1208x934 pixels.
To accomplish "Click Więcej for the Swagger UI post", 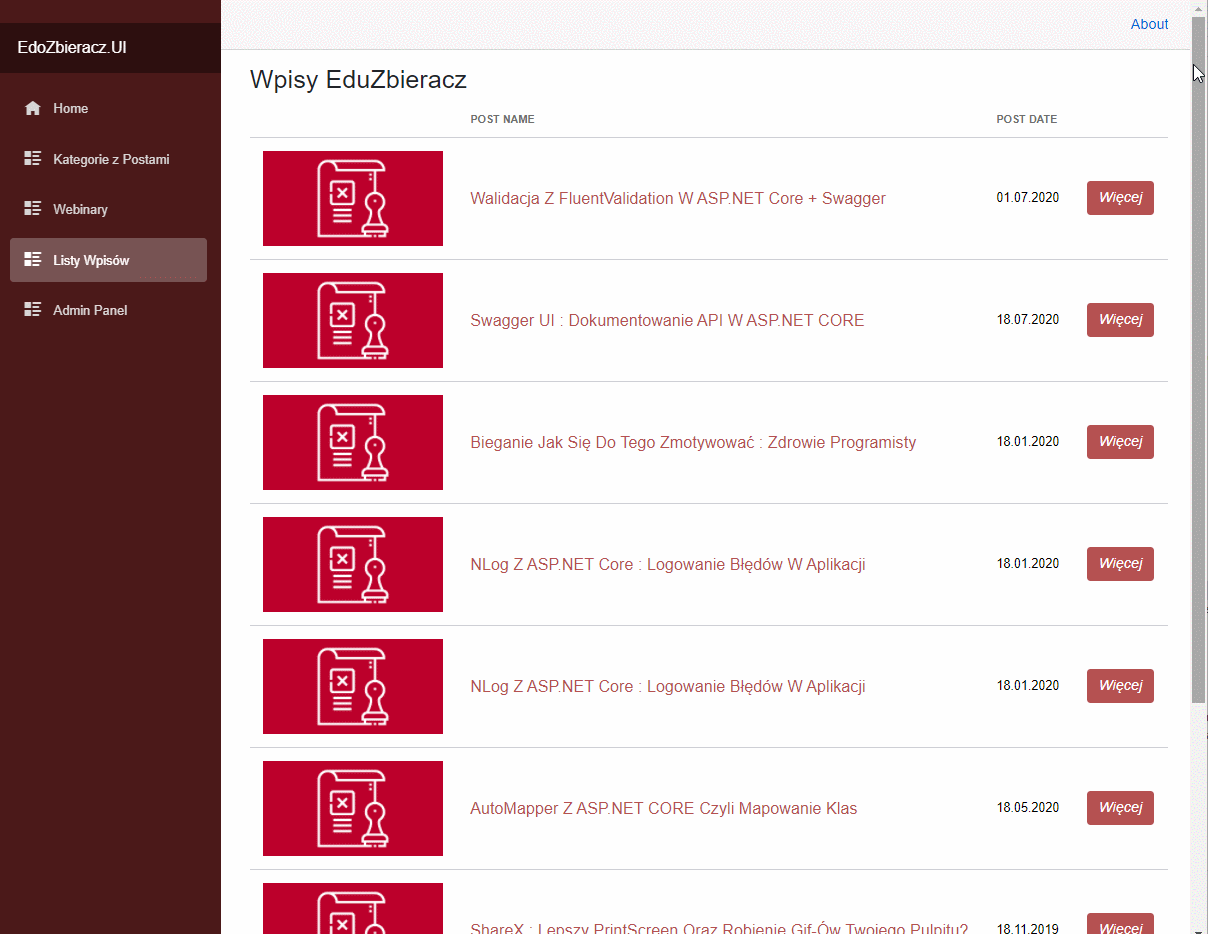I will pos(1120,320).
